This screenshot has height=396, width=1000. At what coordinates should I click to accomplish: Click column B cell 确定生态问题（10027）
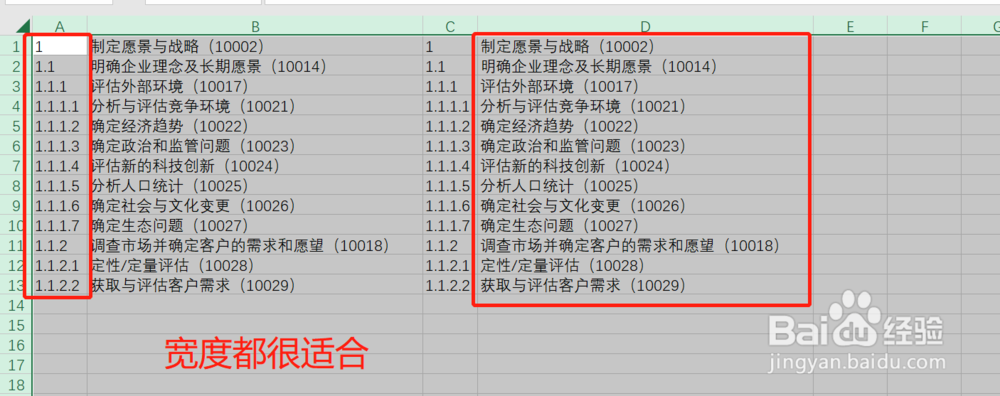[x=255, y=225]
